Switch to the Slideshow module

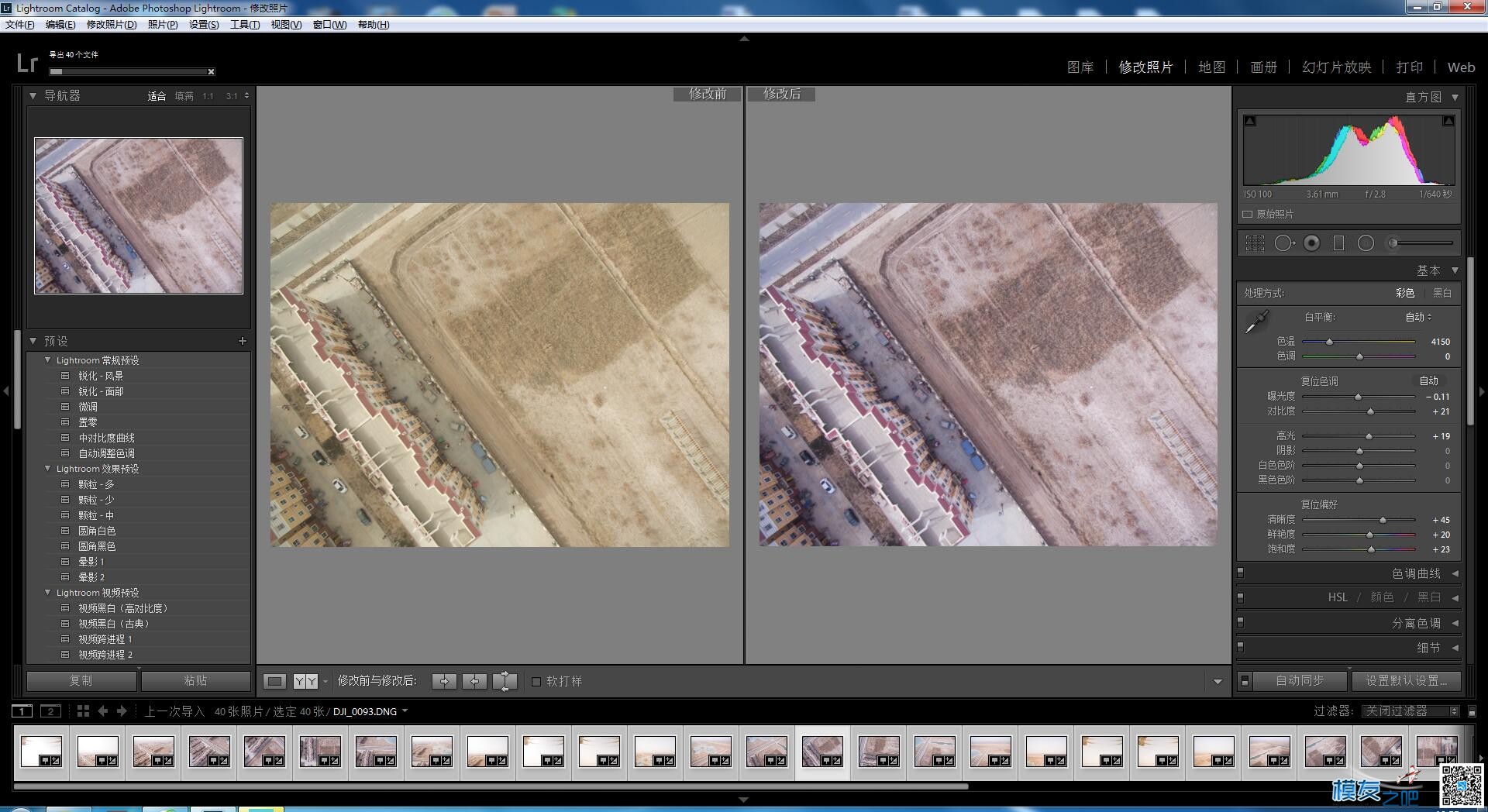click(1337, 67)
